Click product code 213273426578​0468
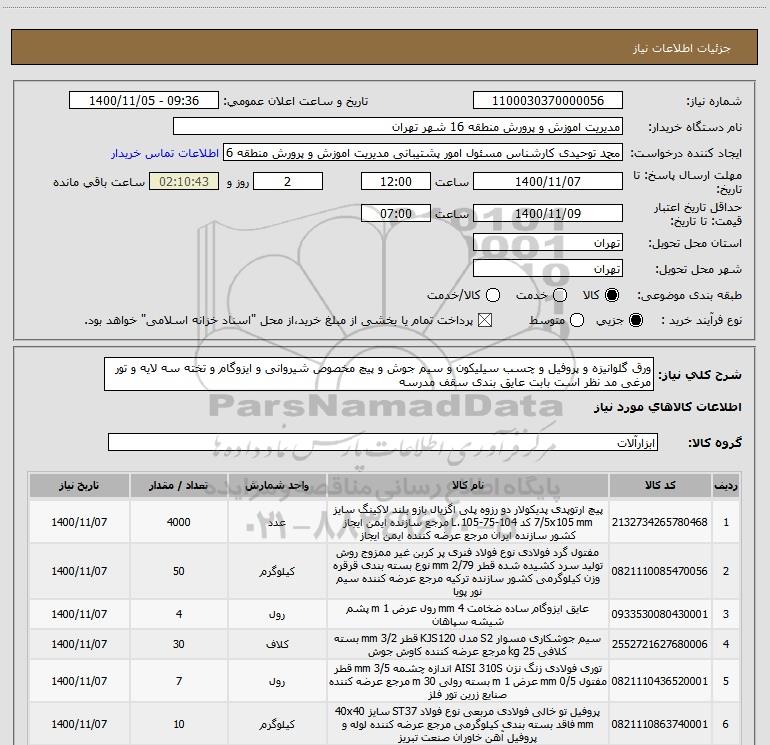This screenshot has width=770, height=745. pyautogui.click(x=660, y=522)
